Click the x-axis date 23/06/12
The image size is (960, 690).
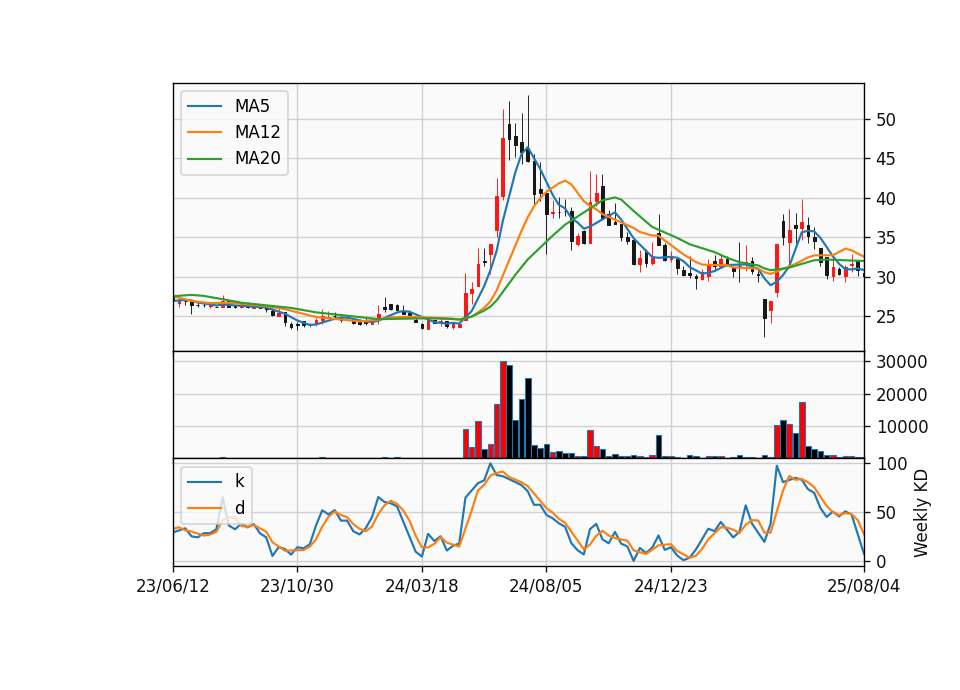coord(173,586)
